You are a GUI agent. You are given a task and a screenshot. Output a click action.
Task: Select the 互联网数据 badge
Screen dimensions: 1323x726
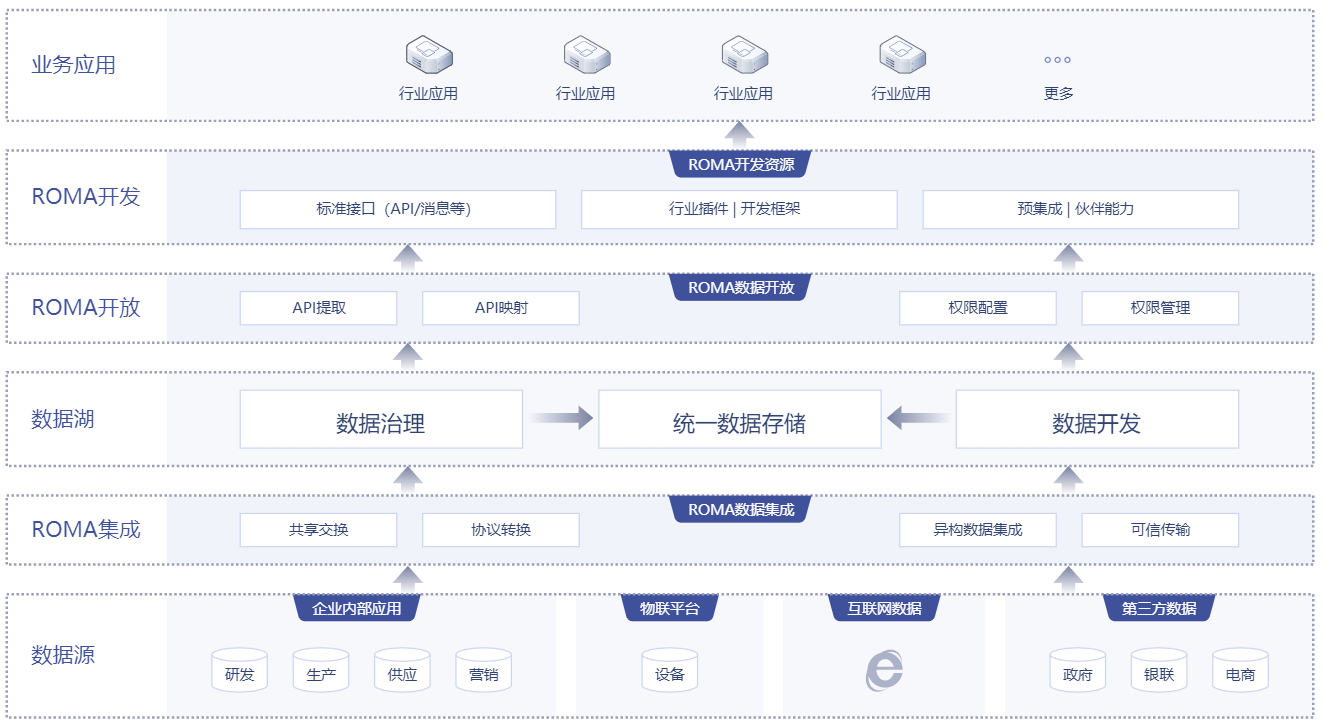pos(885,608)
